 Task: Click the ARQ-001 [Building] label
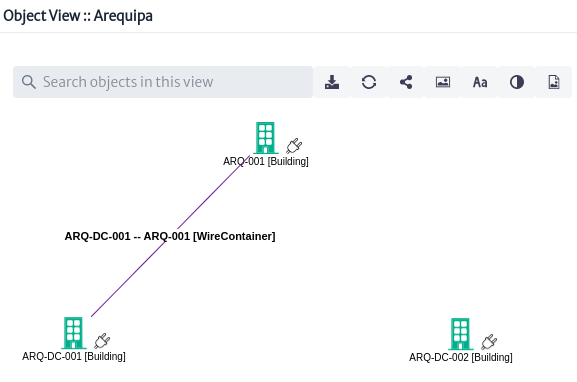pos(266,161)
